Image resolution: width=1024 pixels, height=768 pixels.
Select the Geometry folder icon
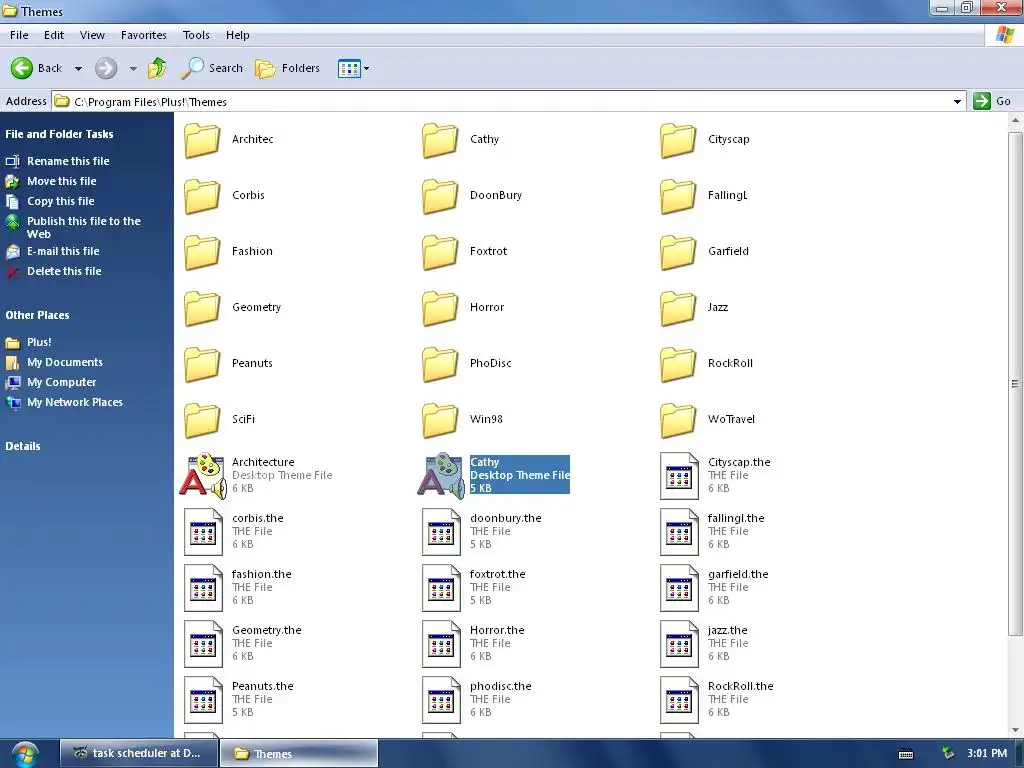(x=202, y=308)
